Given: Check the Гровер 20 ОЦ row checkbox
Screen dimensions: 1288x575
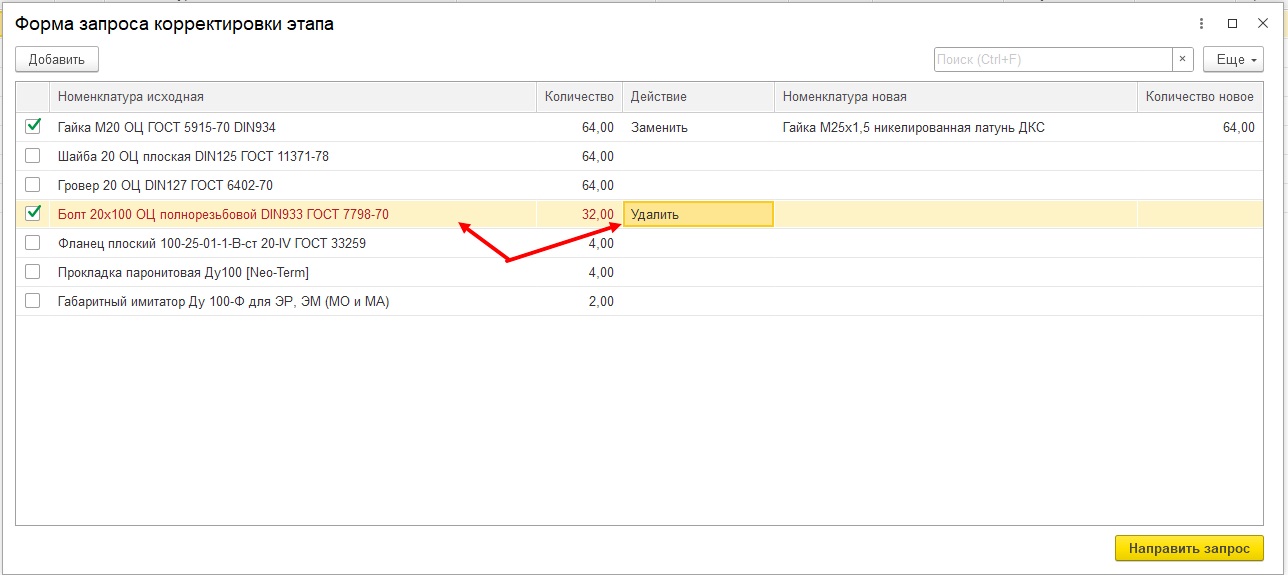Looking at the screenshot, I should click(33, 185).
